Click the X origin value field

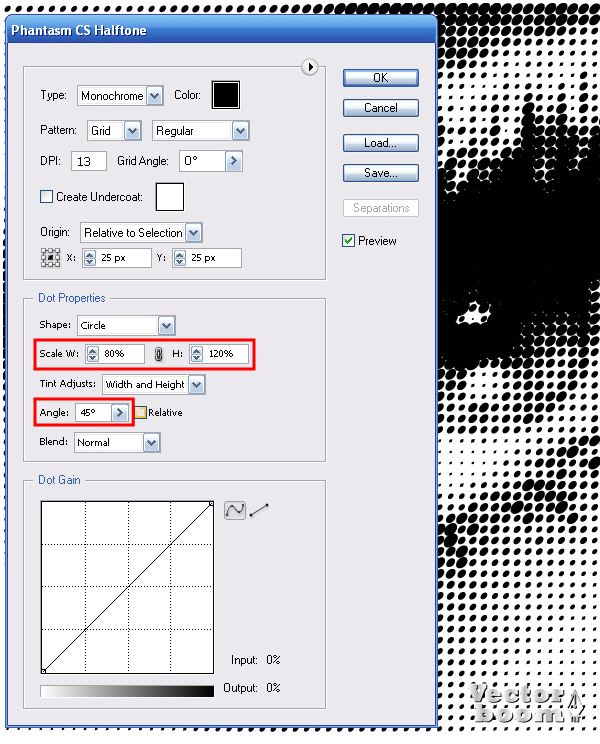point(123,258)
